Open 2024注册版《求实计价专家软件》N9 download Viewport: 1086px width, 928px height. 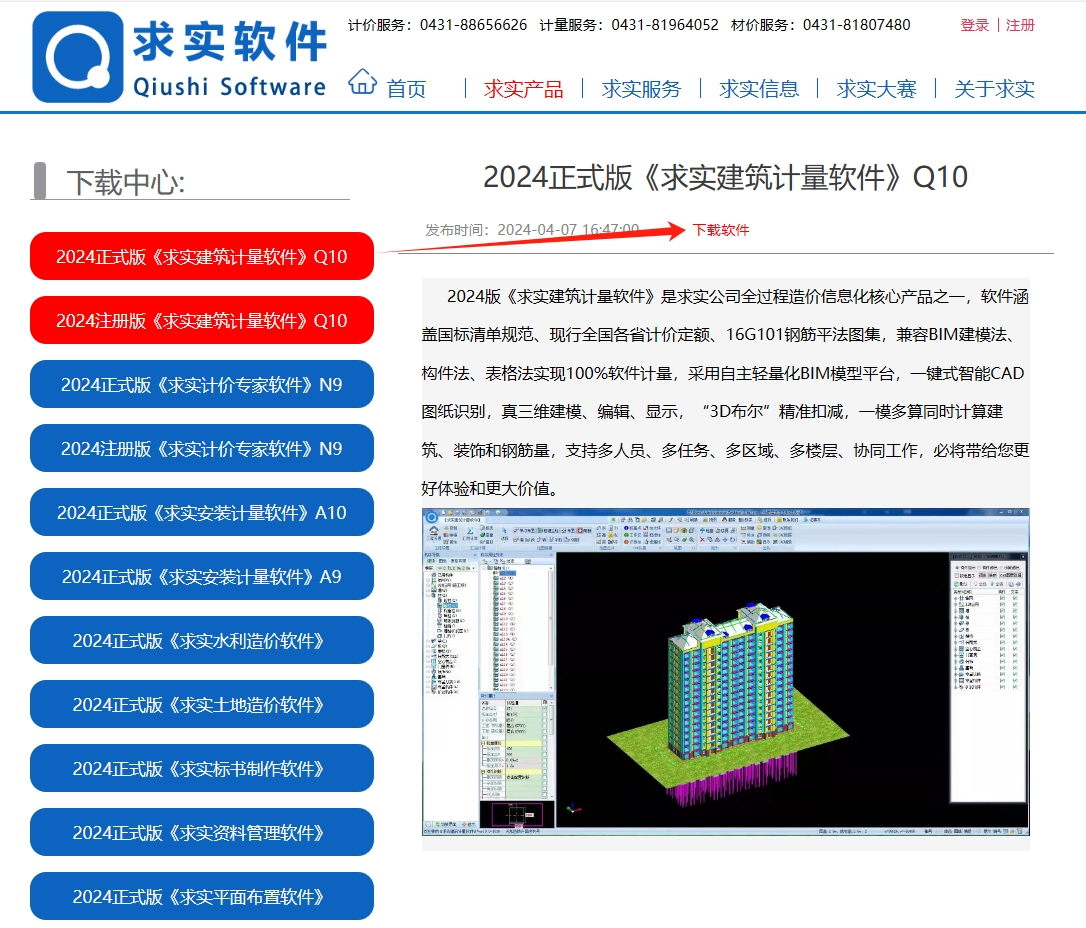pos(202,448)
